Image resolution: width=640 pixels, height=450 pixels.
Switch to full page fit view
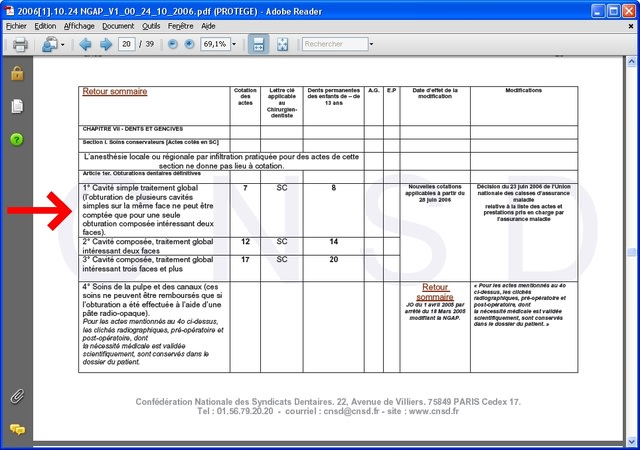[282, 44]
